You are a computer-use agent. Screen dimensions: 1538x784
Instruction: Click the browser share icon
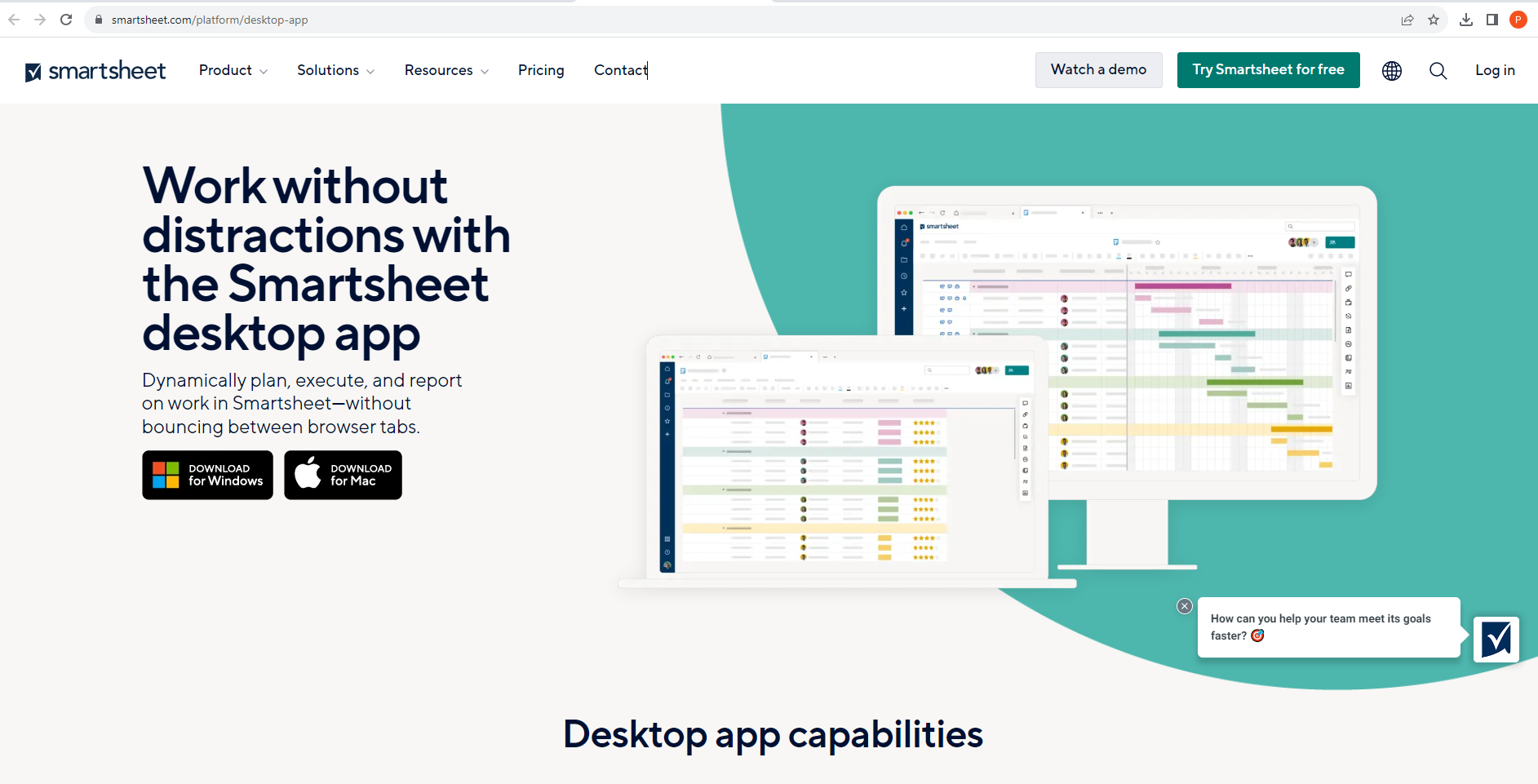[1407, 20]
